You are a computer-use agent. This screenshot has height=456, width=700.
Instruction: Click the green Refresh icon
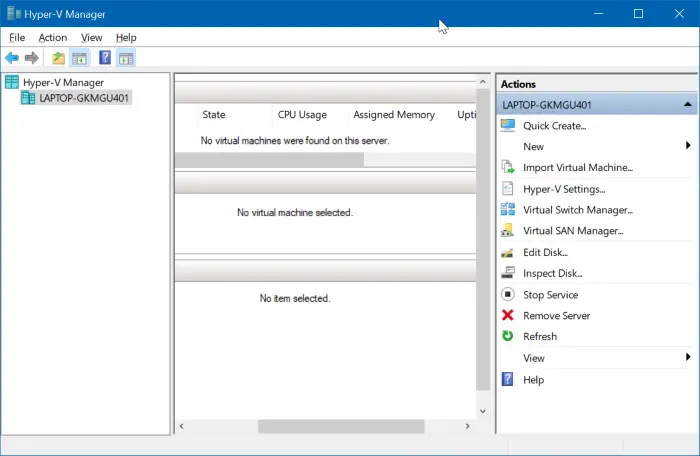(x=508, y=336)
